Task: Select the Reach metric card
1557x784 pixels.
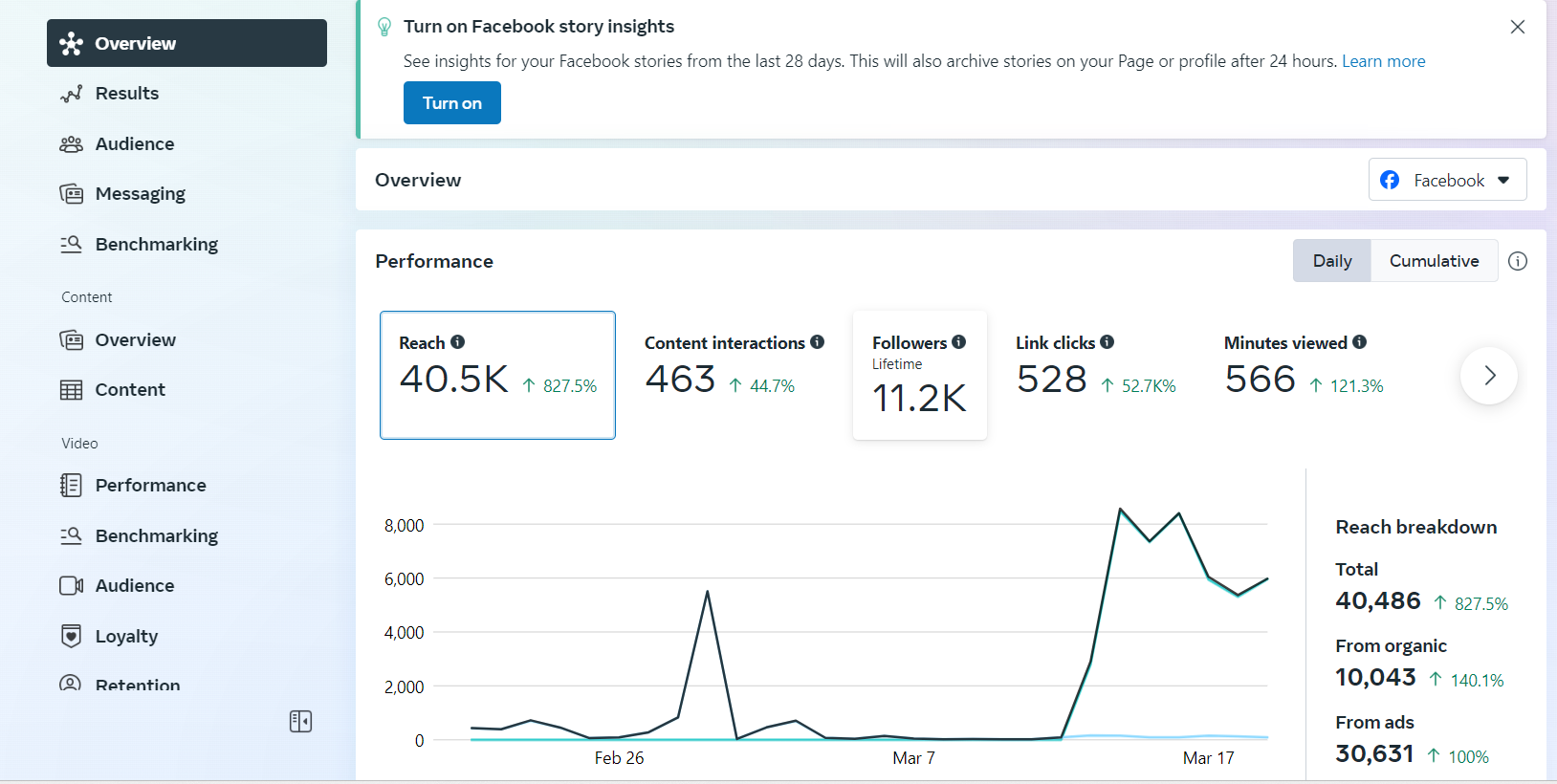Action: [497, 375]
